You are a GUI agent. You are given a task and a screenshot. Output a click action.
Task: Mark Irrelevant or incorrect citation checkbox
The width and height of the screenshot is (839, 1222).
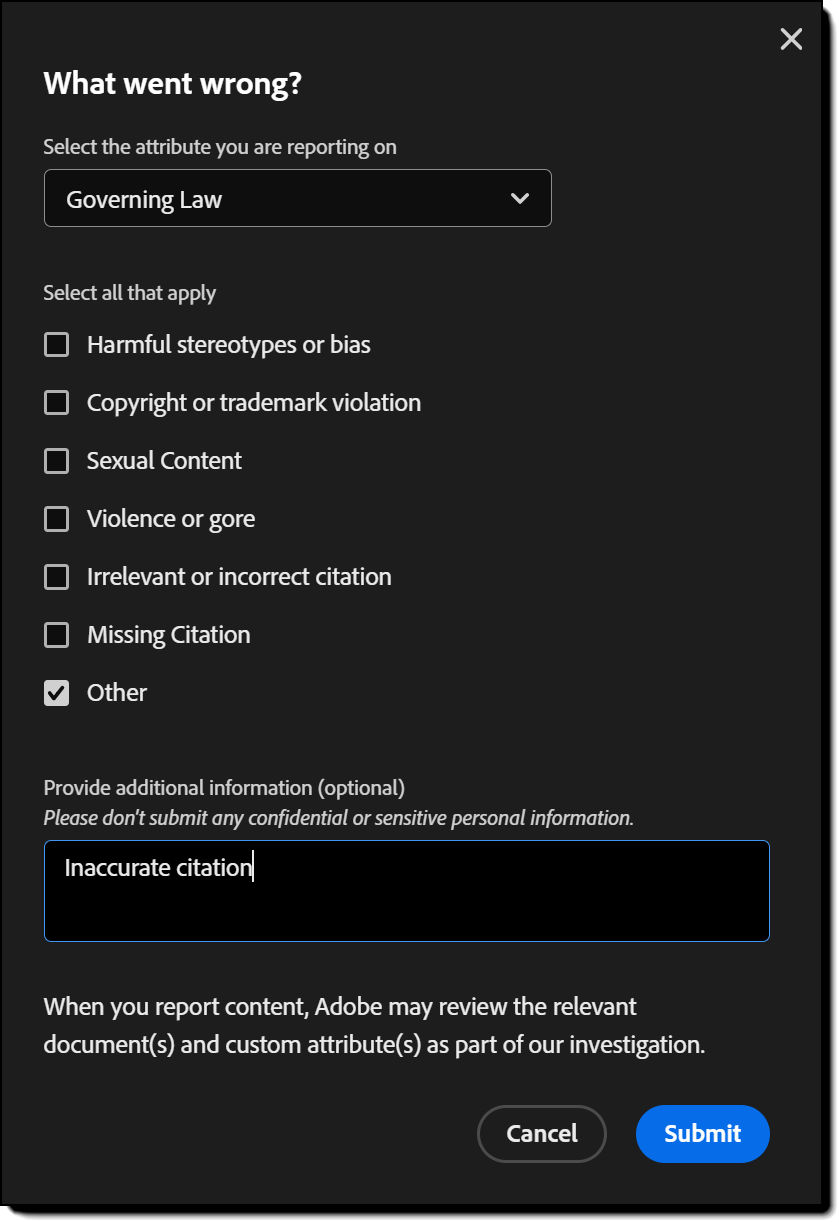57,577
